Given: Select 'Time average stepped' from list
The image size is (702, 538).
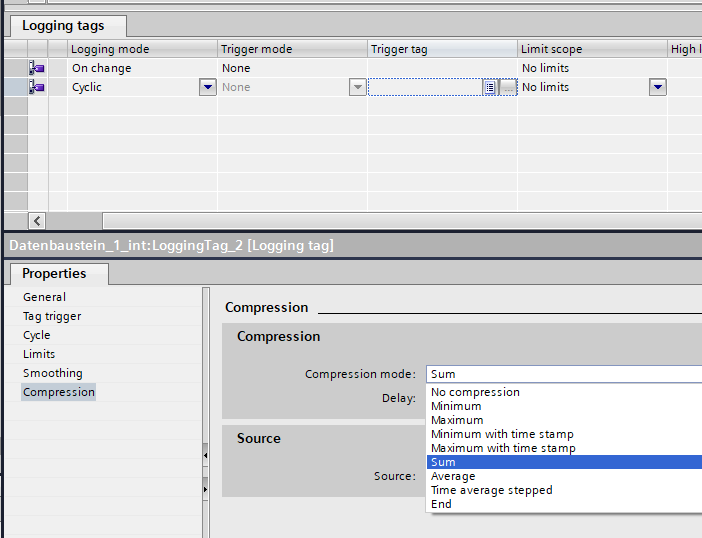Looking at the screenshot, I should point(491,490).
